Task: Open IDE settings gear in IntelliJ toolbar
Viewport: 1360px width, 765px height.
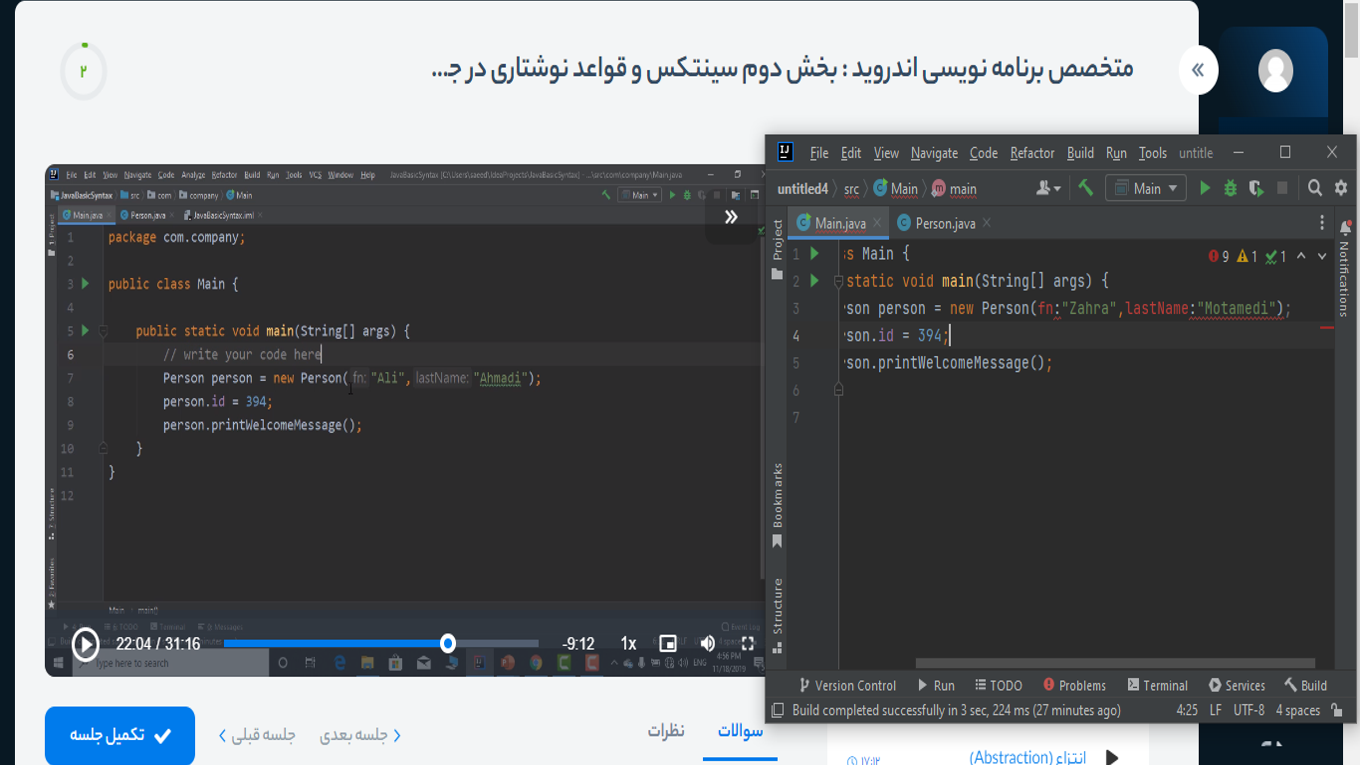Action: pos(1341,188)
